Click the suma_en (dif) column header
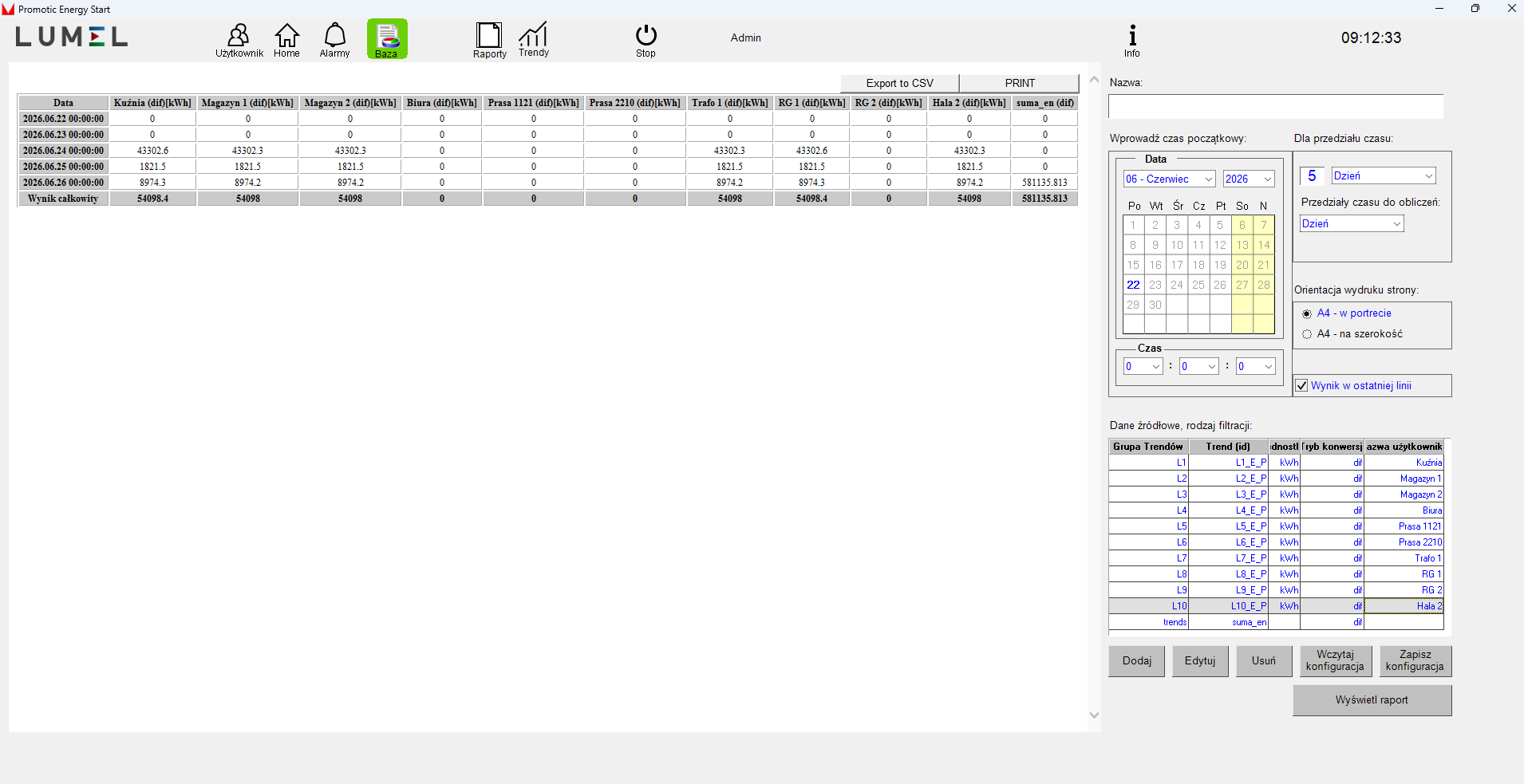 click(x=1044, y=103)
